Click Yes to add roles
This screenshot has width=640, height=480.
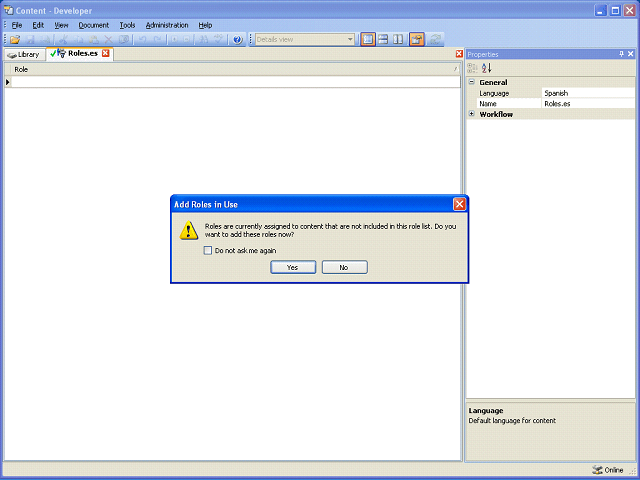pos(293,267)
